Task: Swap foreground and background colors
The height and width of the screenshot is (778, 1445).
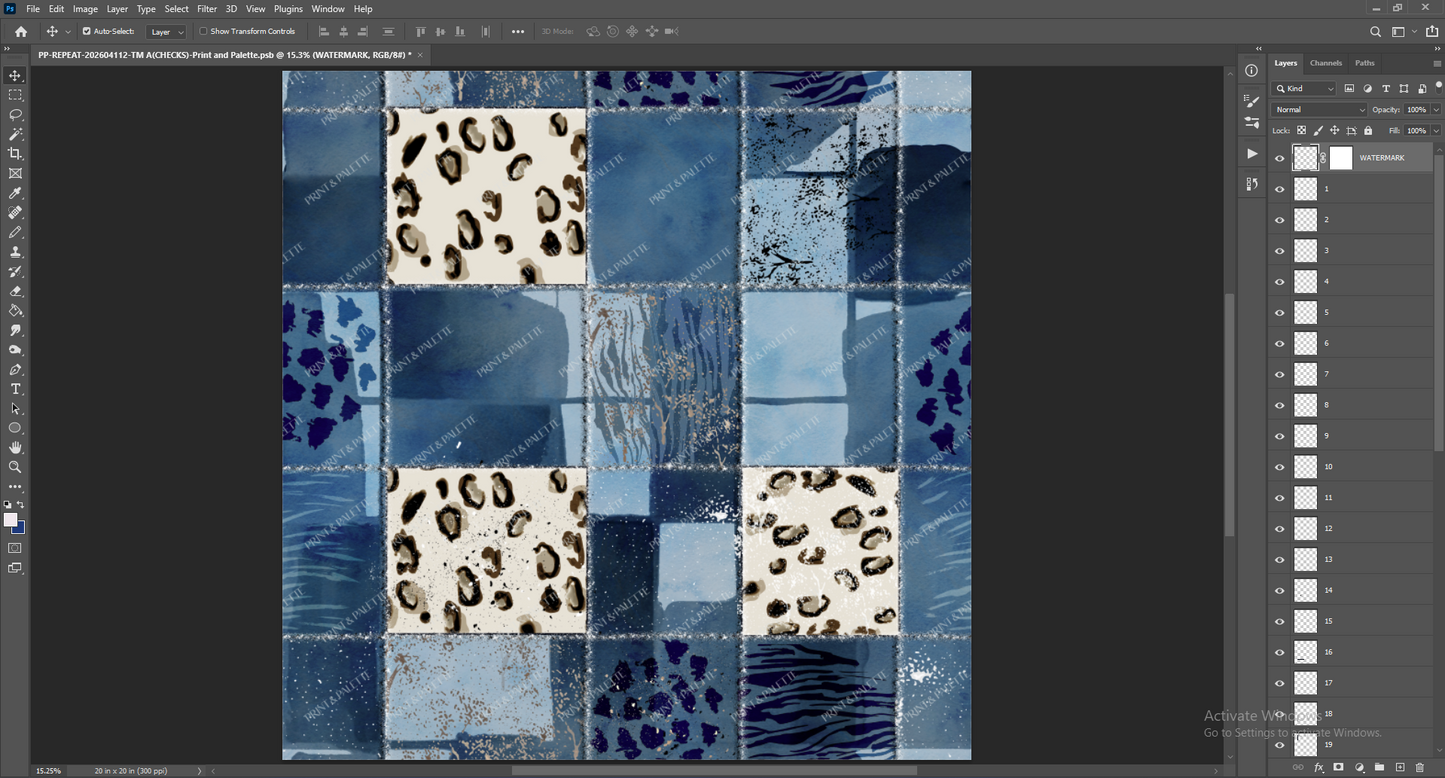Action: click(x=21, y=505)
